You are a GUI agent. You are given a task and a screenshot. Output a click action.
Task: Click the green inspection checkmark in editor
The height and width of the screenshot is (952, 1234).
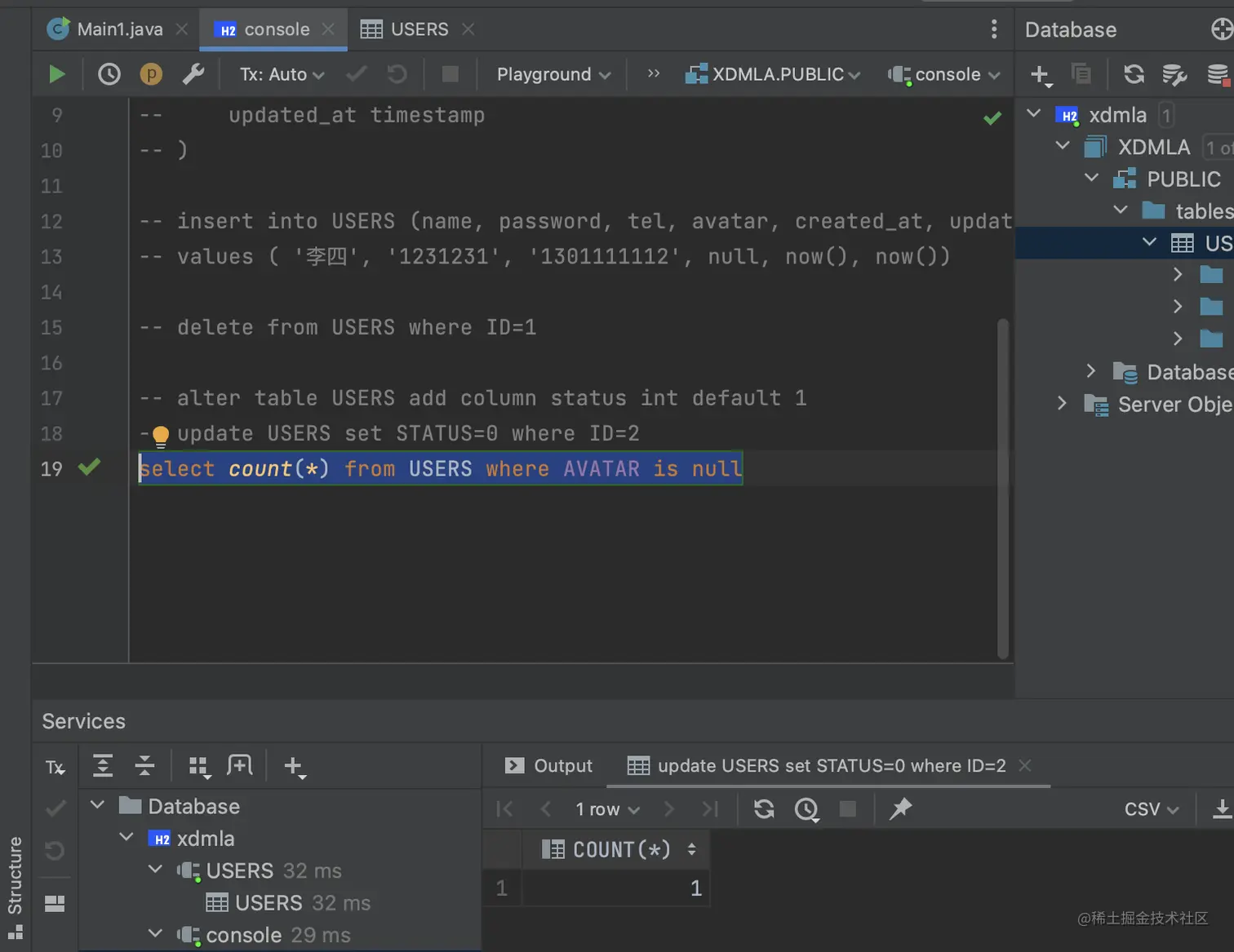click(992, 118)
